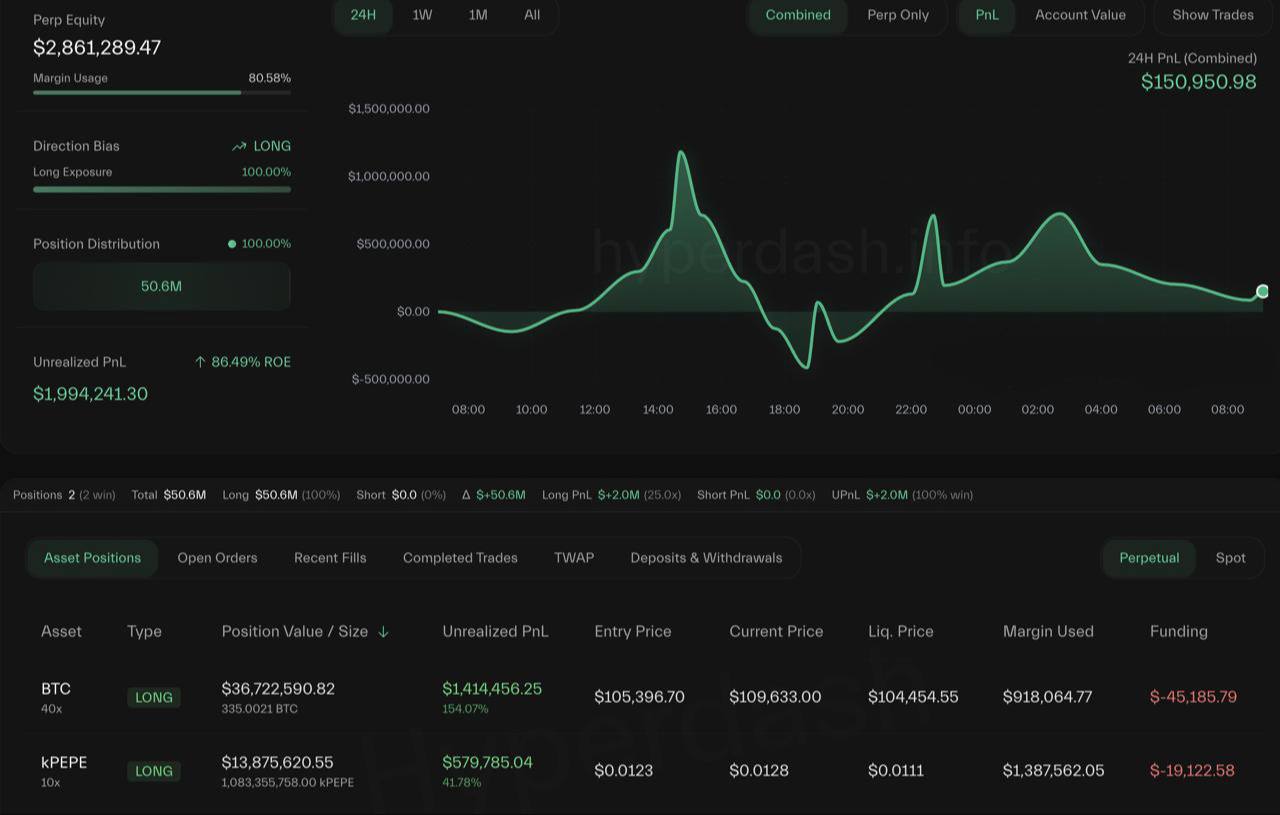Open the Open Orders tab
The width and height of the screenshot is (1280, 815).
[x=217, y=558]
